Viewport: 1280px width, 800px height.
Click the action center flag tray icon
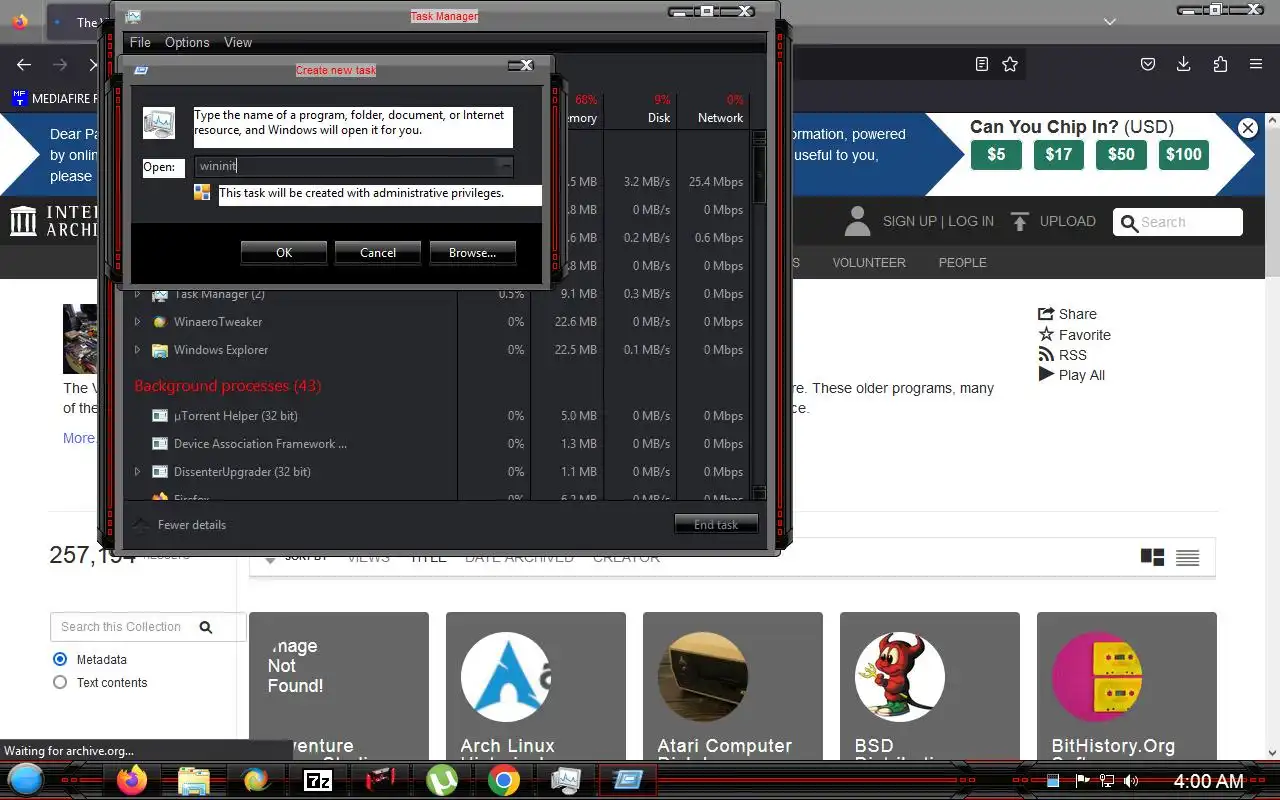coord(1082,780)
